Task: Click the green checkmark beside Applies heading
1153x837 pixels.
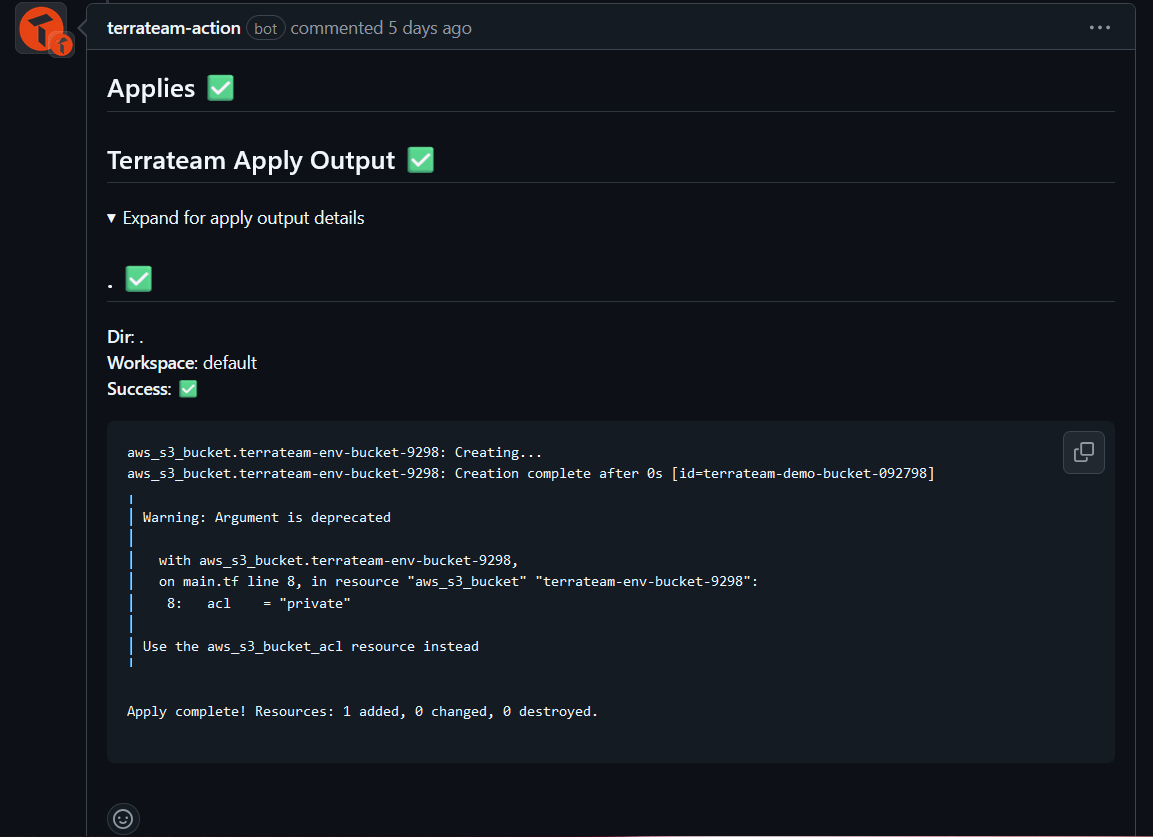Action: coord(221,88)
